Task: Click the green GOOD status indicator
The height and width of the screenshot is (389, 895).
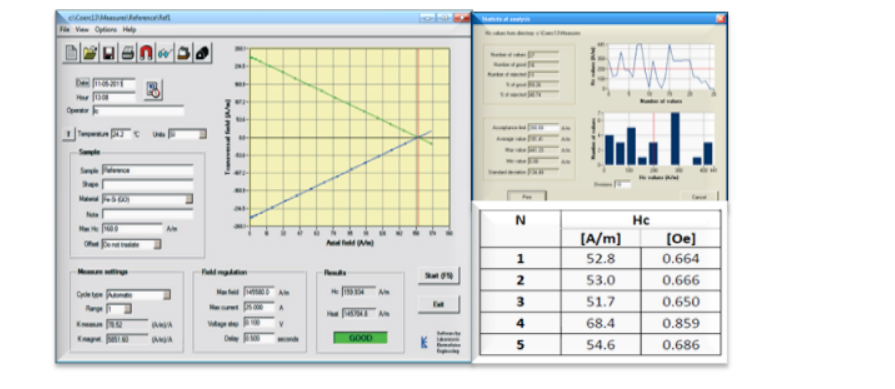Action: click(360, 338)
